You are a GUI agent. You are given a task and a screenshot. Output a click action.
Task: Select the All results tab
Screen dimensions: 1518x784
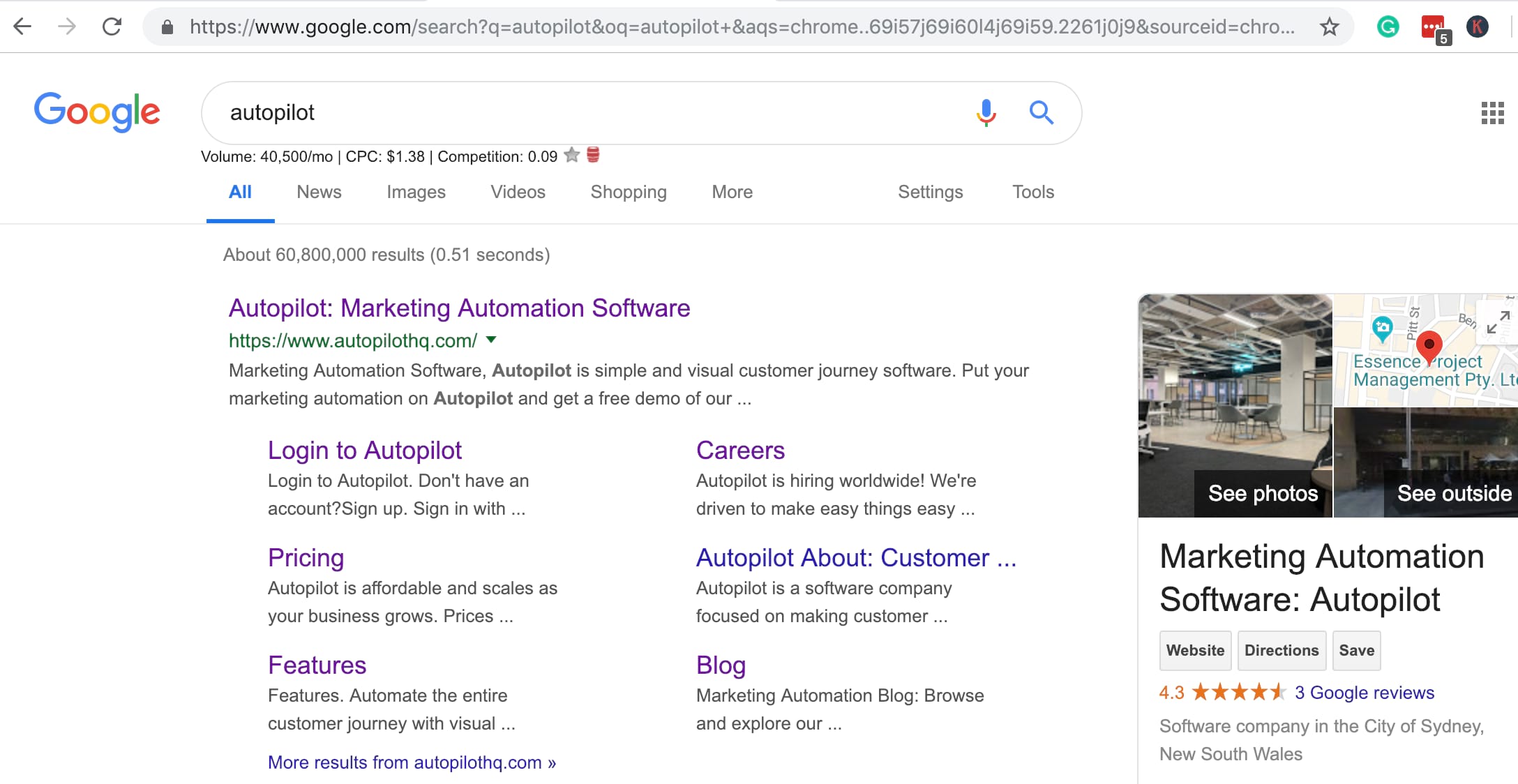(240, 192)
